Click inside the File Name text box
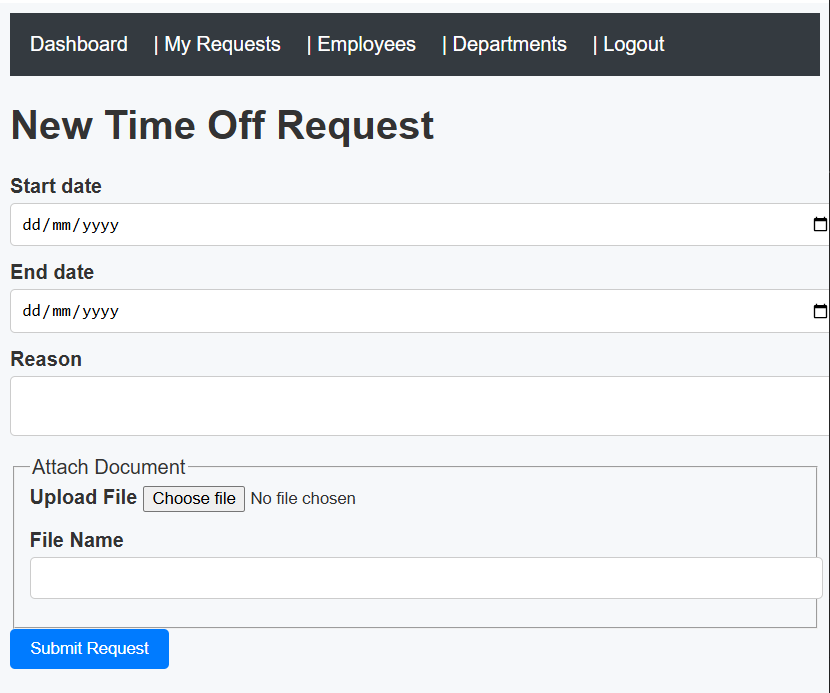Viewport: 830px width, 693px height. (425, 578)
